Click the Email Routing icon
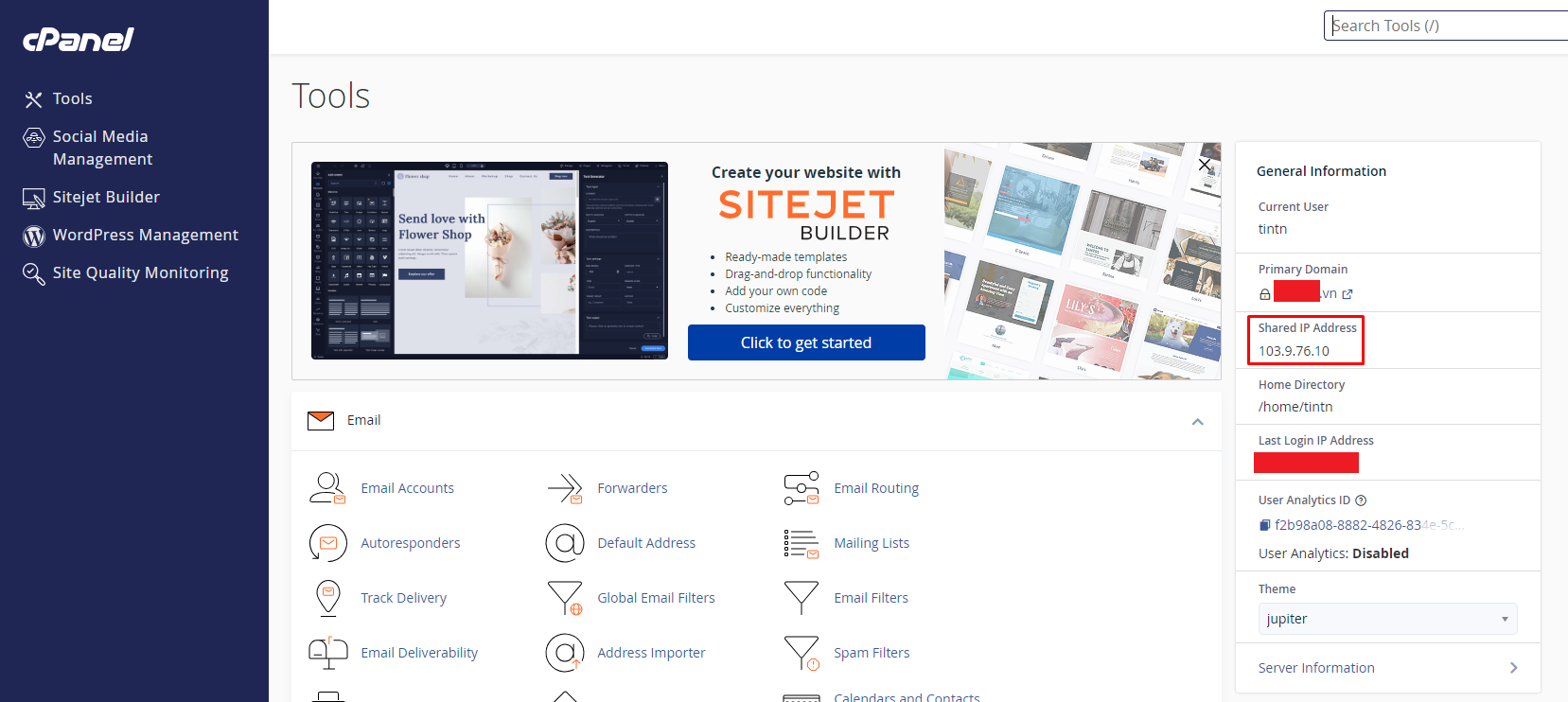Image resolution: width=1568 pixels, height=702 pixels. point(802,488)
